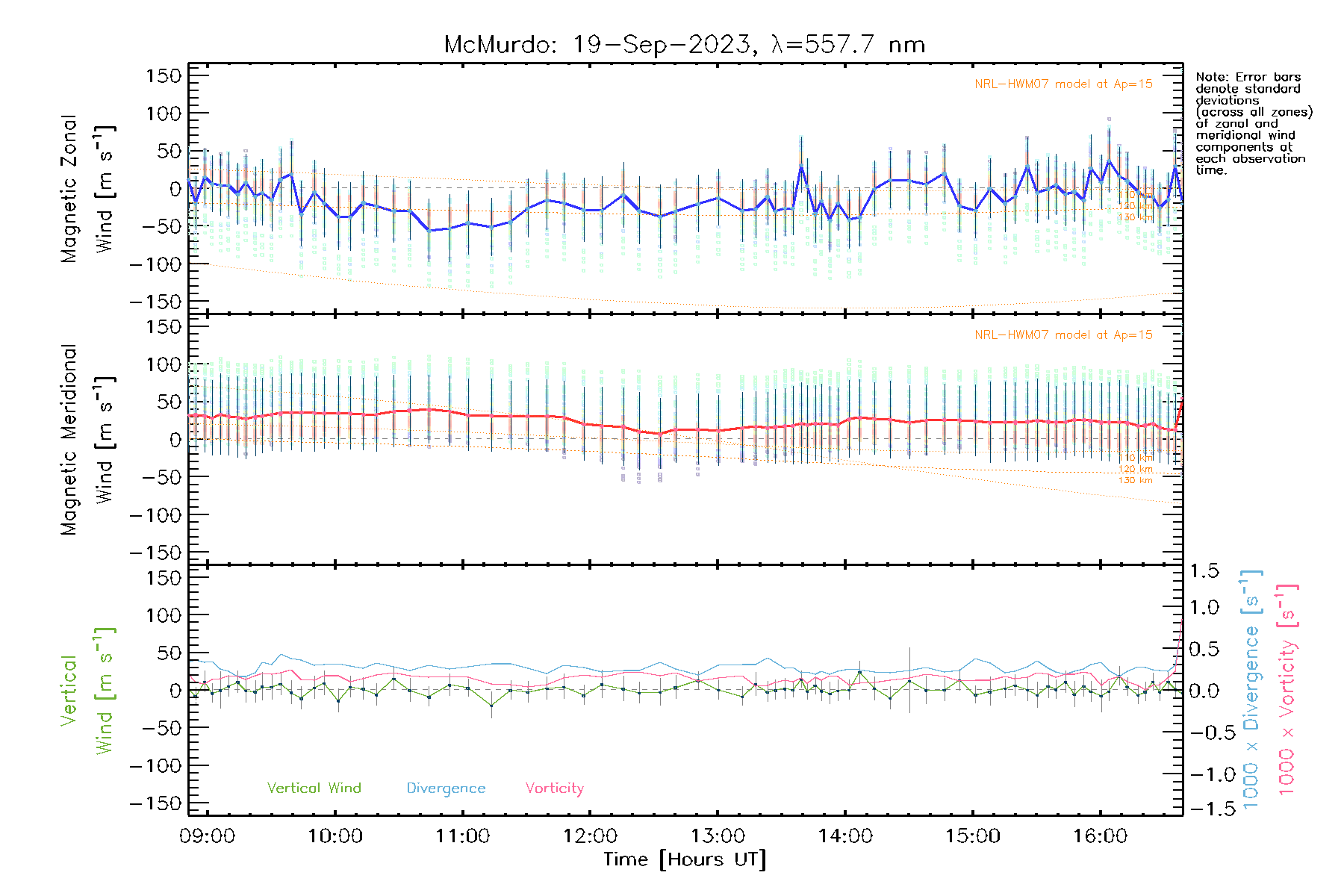Click the 11:00 time axis tick label
This screenshot has width=1344, height=896.
pyautogui.click(x=462, y=836)
